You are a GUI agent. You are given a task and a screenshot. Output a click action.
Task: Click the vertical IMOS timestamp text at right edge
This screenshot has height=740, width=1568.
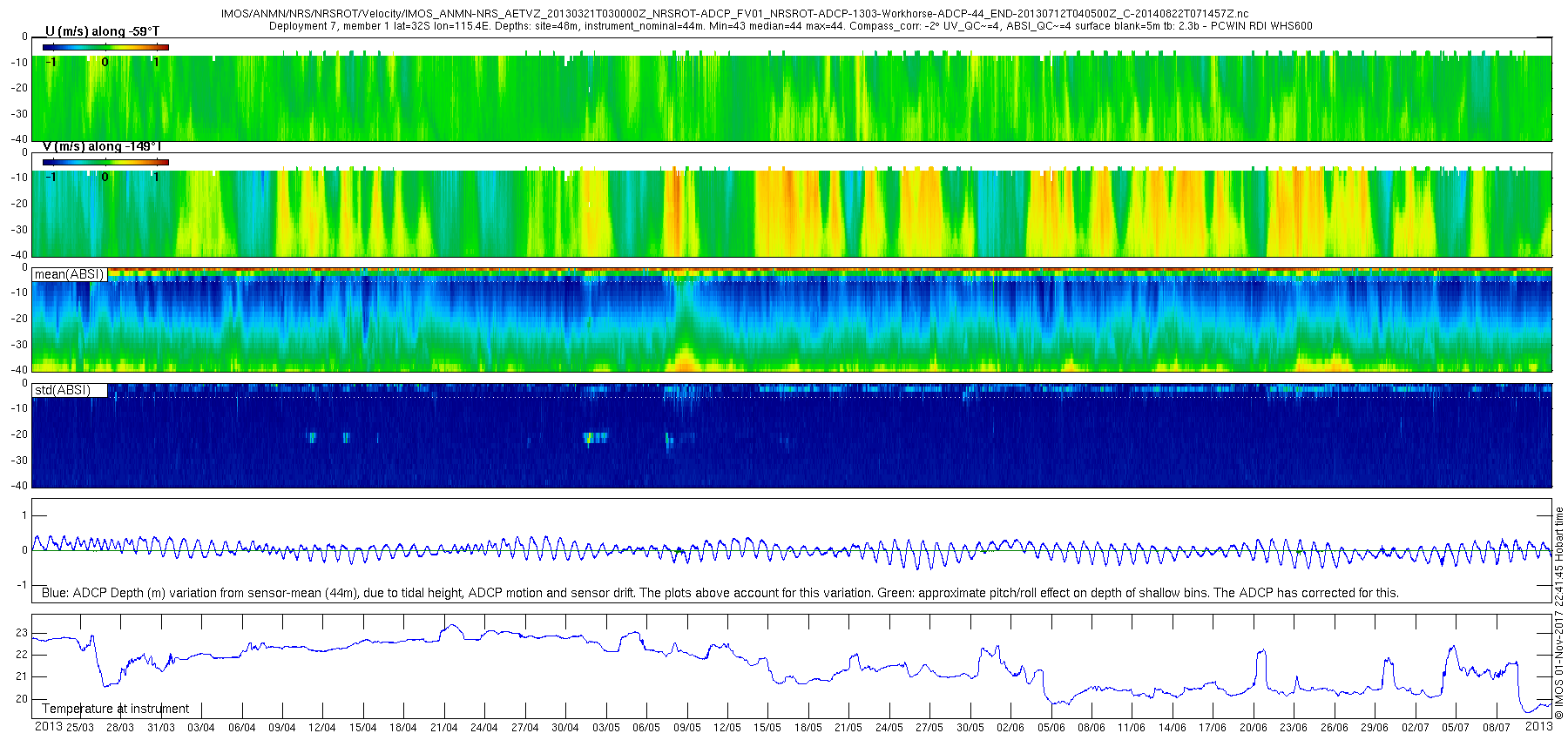1559,613
